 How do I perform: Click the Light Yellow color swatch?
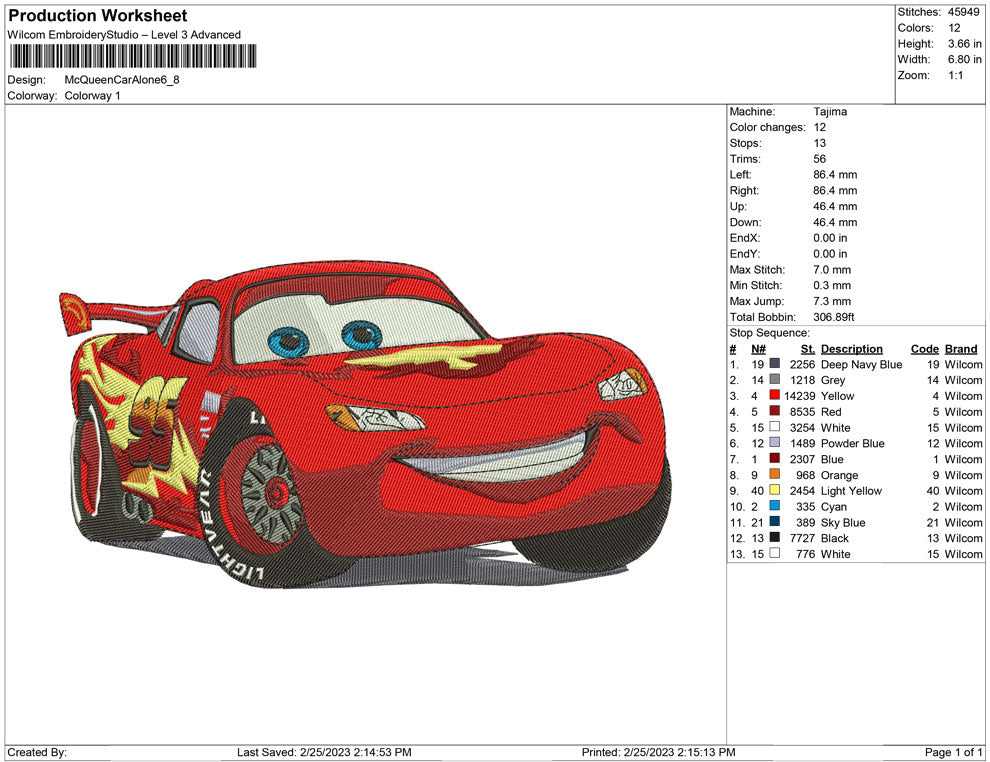point(775,490)
